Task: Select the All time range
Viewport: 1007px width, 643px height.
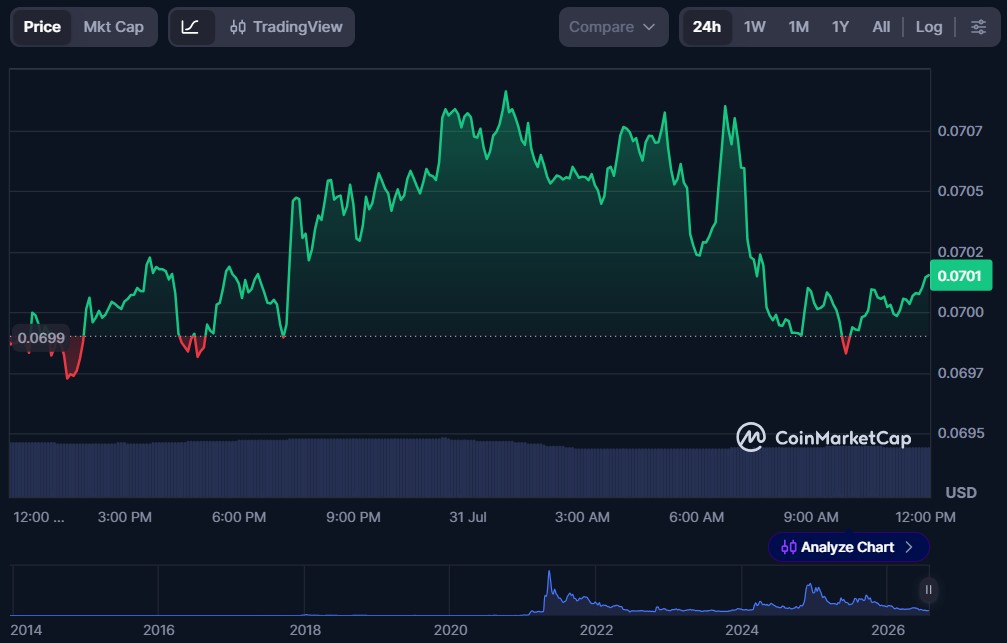Action: (881, 27)
